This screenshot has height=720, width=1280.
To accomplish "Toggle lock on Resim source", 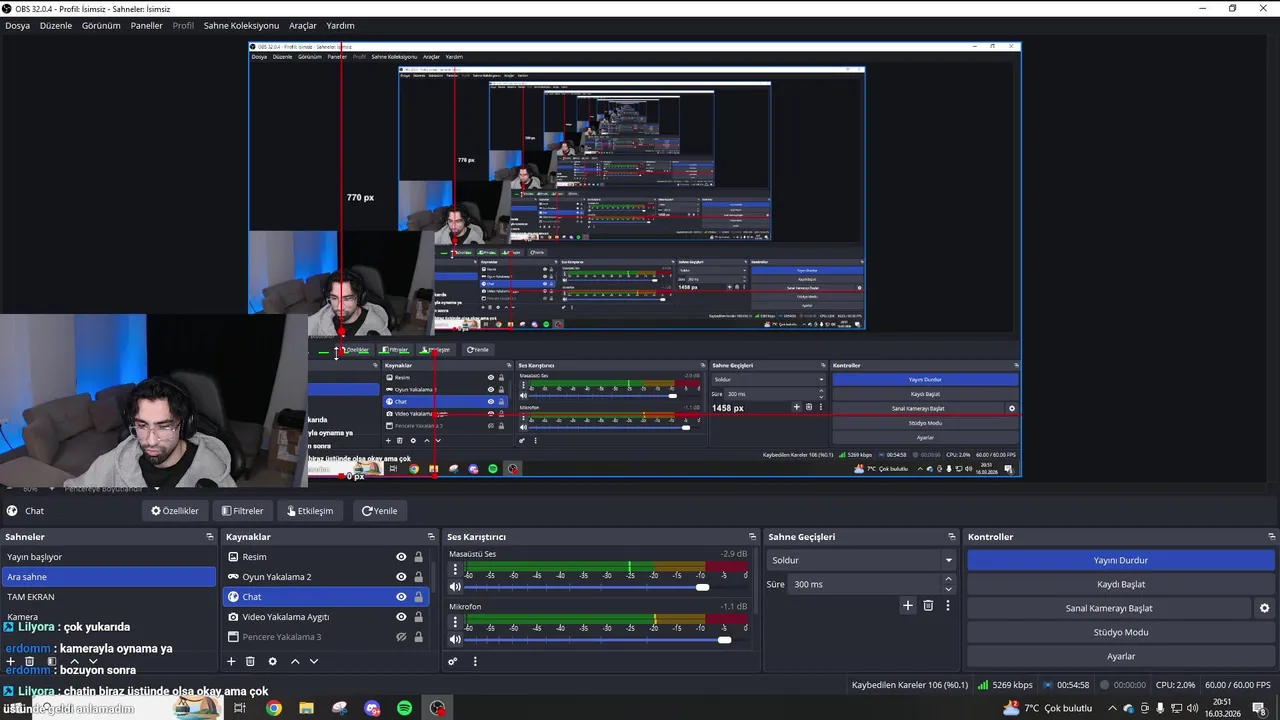I will click(x=418, y=557).
